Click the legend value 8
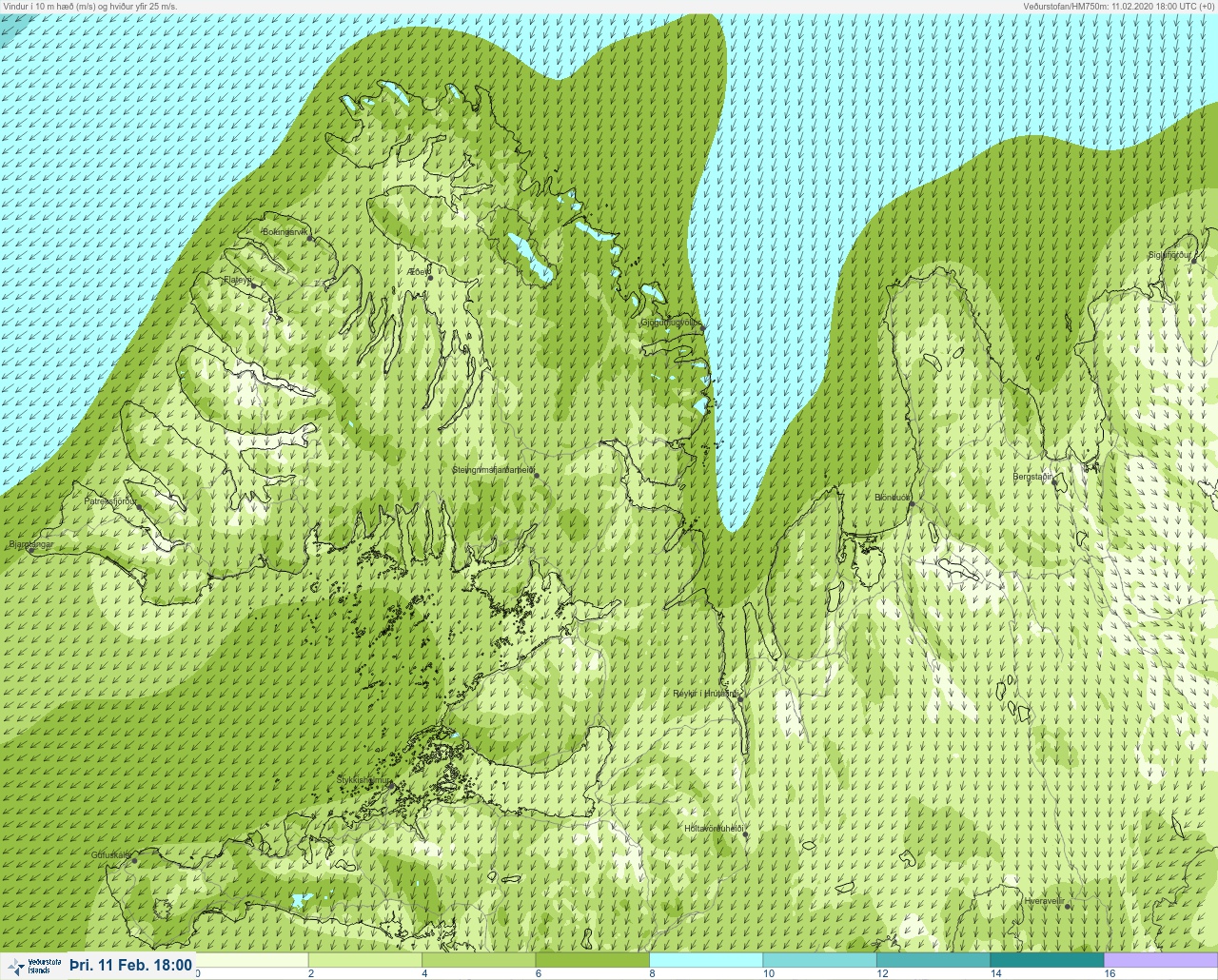 (653, 974)
